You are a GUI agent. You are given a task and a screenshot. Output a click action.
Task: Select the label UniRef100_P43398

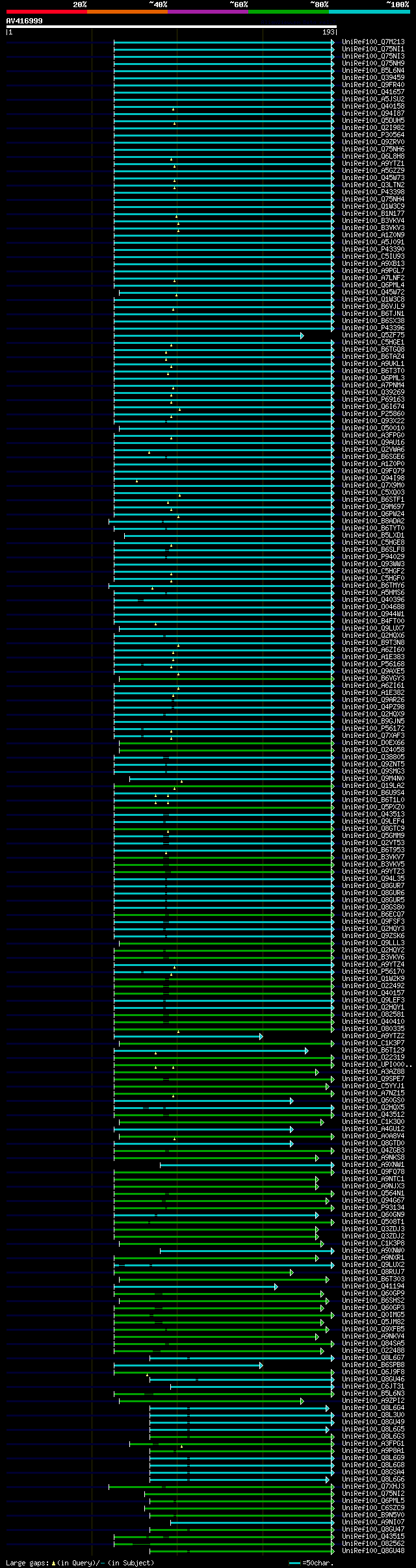[x=373, y=192]
